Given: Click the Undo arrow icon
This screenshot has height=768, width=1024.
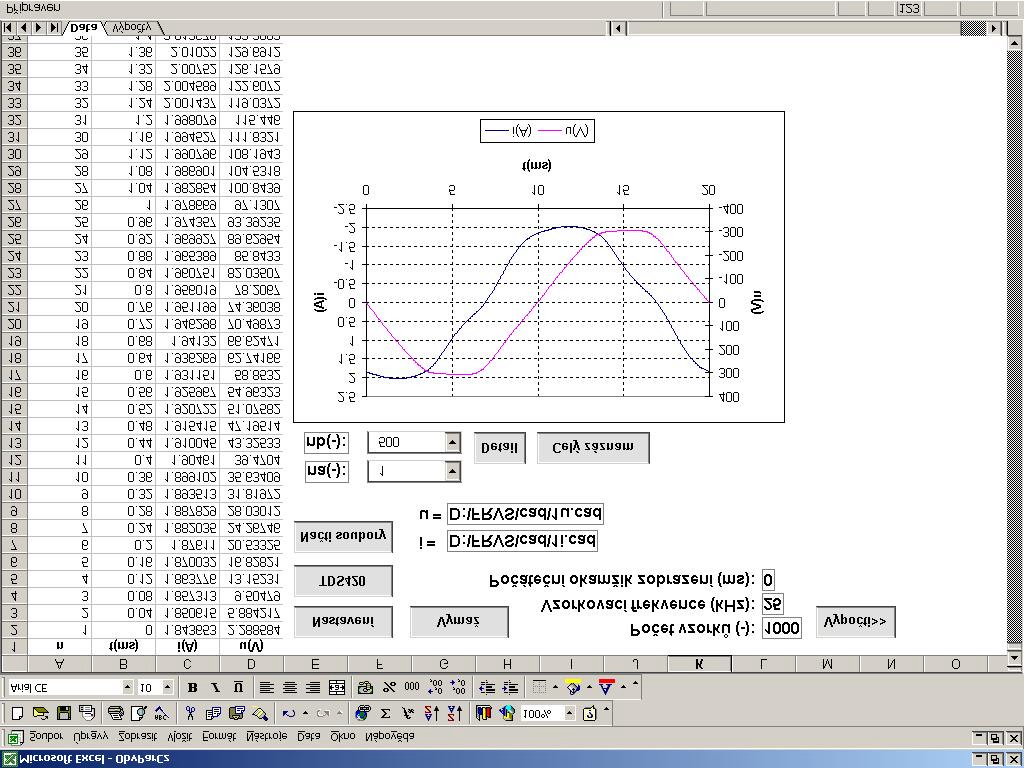Looking at the screenshot, I should (x=289, y=713).
